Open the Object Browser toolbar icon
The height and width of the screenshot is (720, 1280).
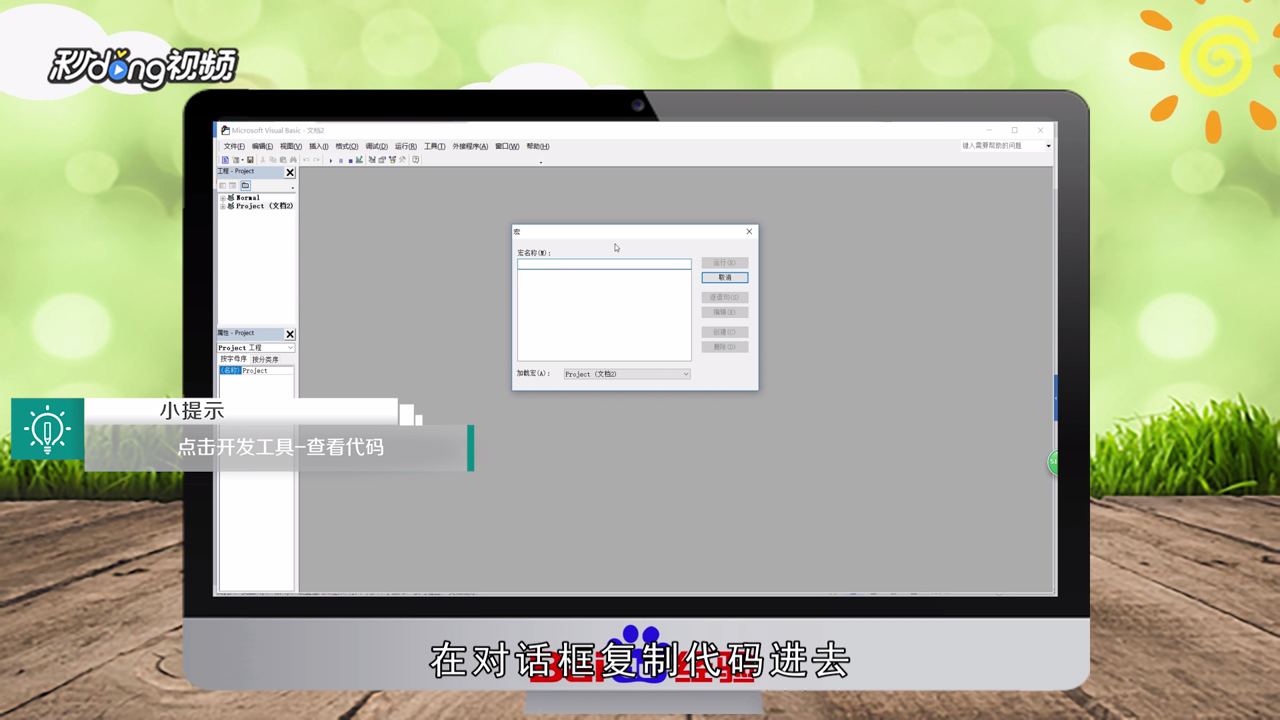click(392, 159)
